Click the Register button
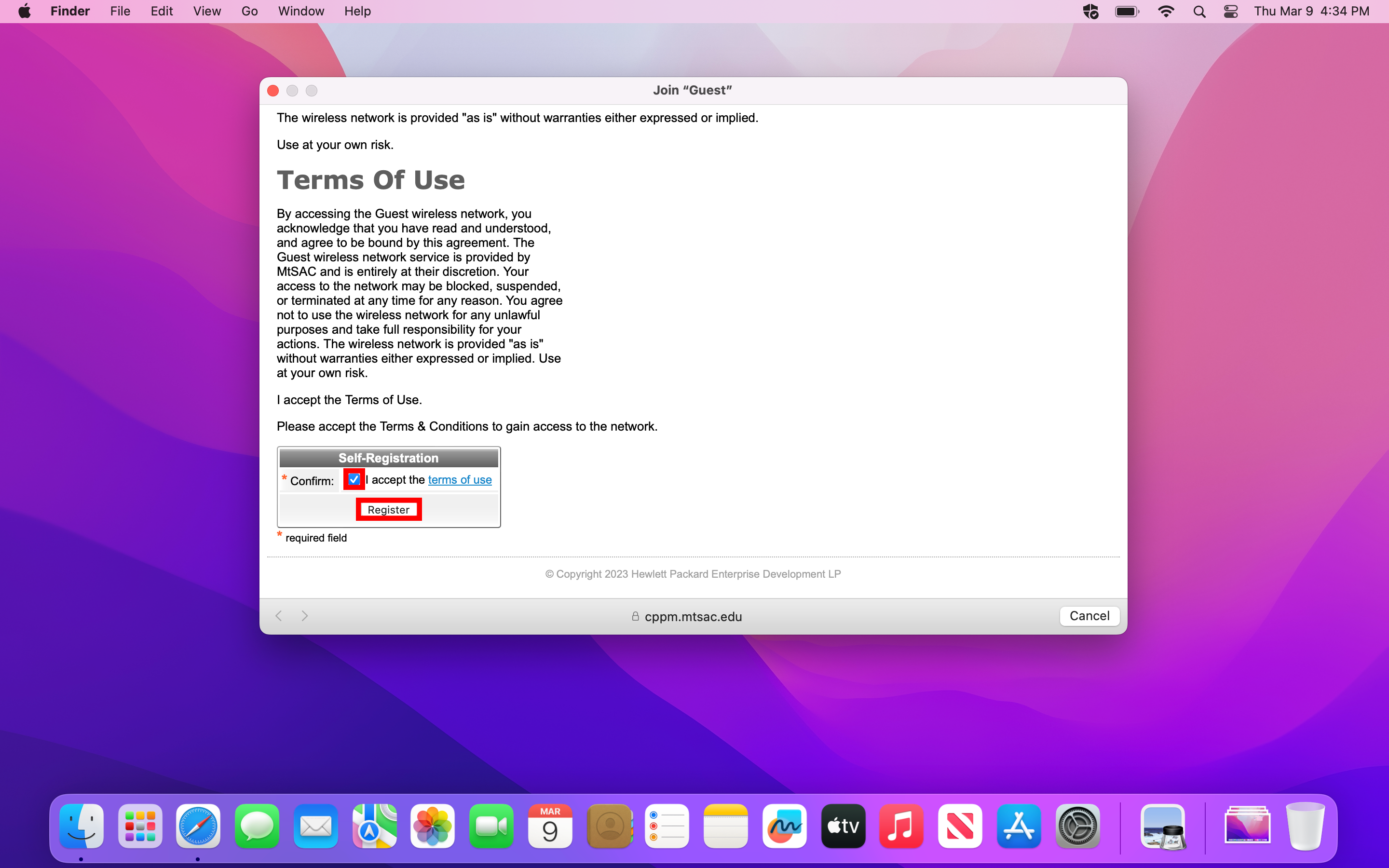The width and height of the screenshot is (1389, 868). pyautogui.click(x=389, y=510)
